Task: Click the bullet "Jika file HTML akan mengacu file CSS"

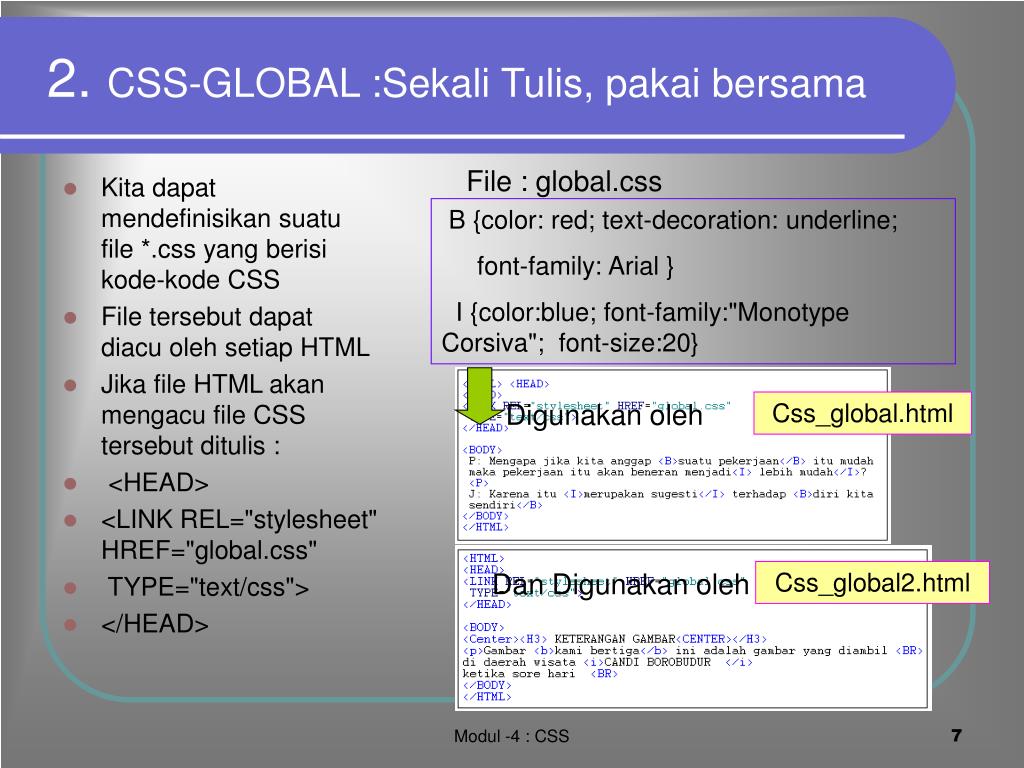Action: (212, 415)
